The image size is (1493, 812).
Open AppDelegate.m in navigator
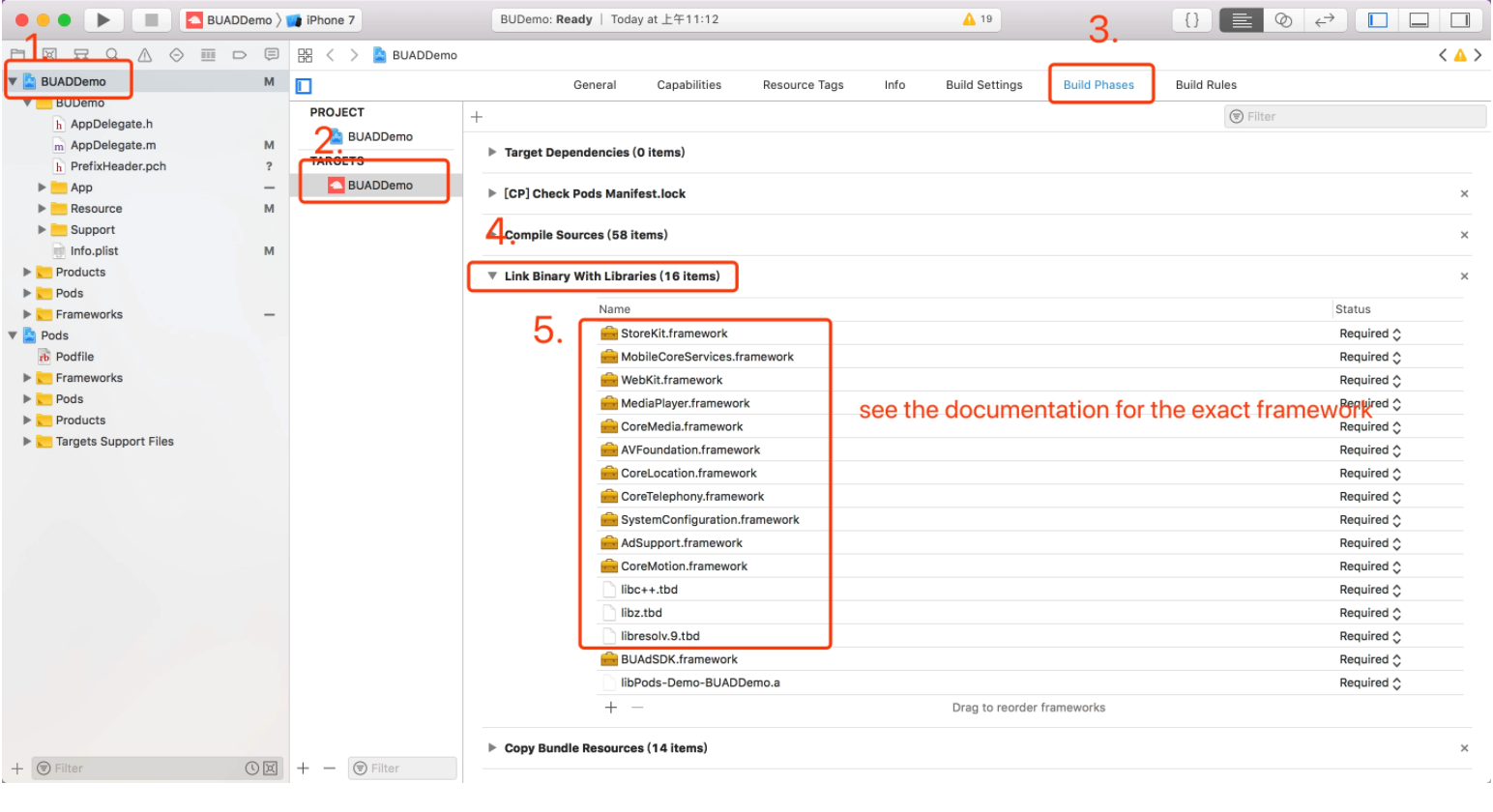113,145
